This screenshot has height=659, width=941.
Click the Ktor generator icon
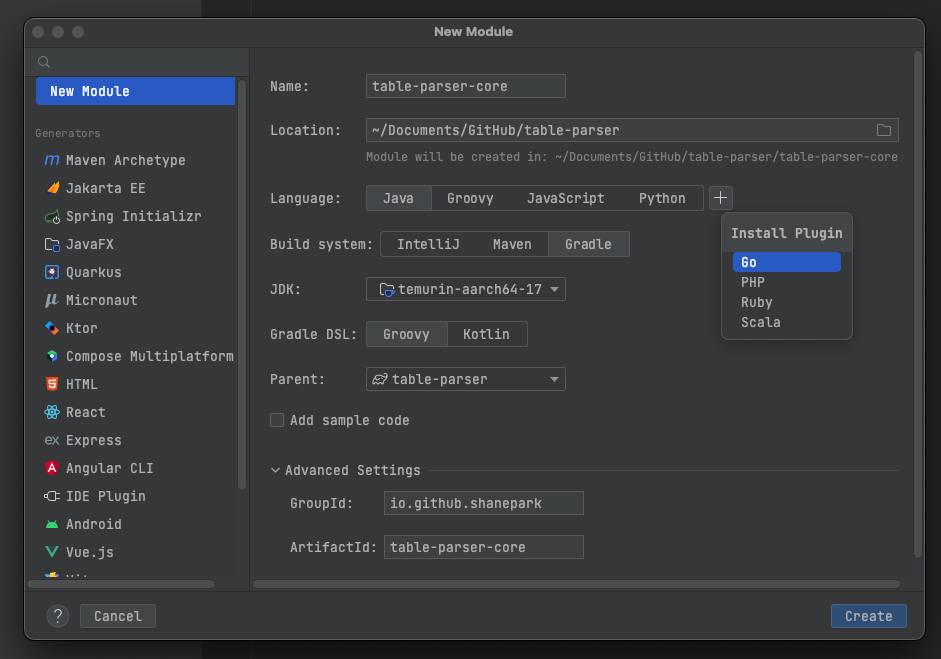[52, 328]
